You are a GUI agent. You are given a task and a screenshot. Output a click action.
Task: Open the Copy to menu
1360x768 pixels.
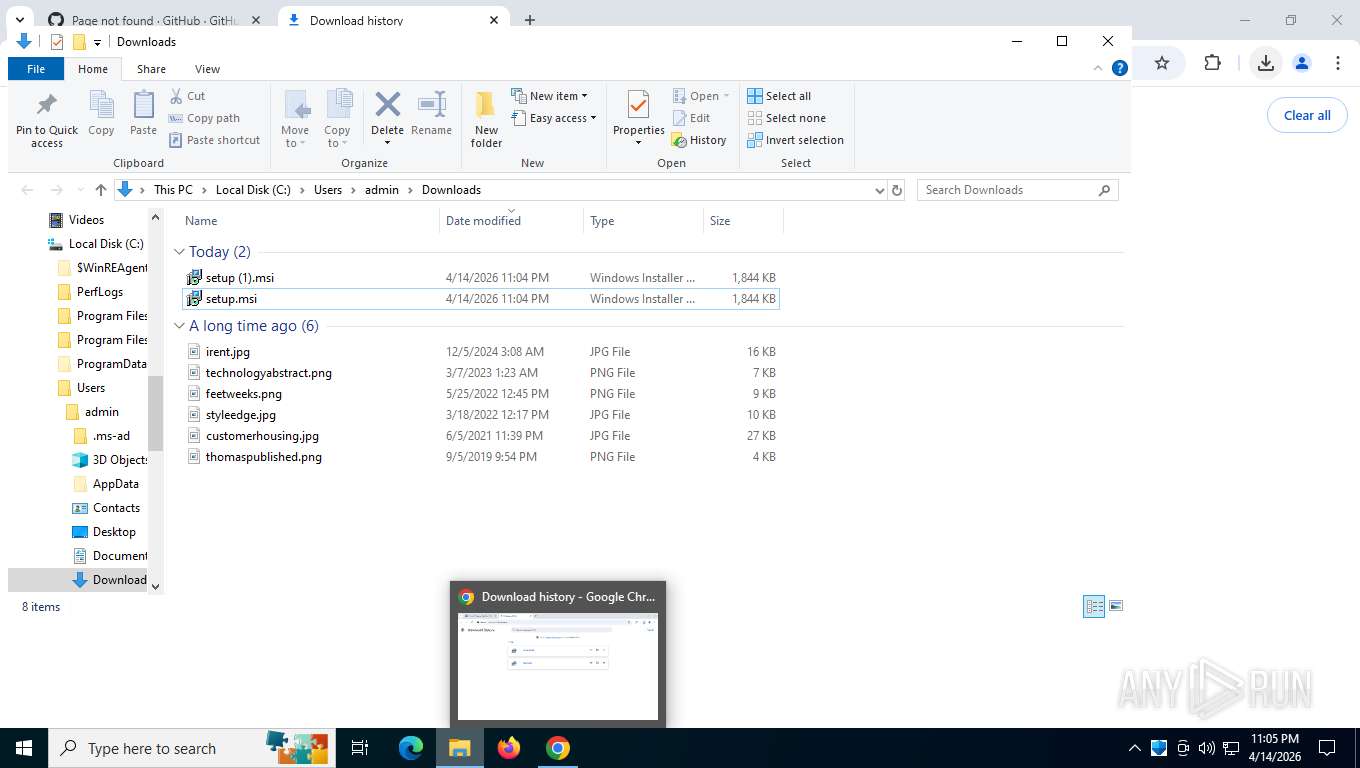pos(337,119)
